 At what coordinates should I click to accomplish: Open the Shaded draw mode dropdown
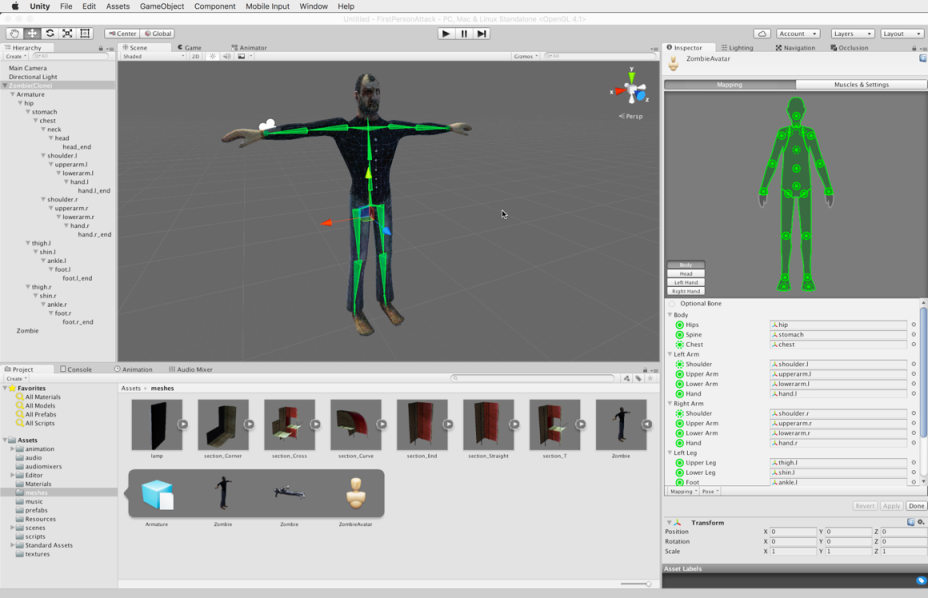click(153, 56)
